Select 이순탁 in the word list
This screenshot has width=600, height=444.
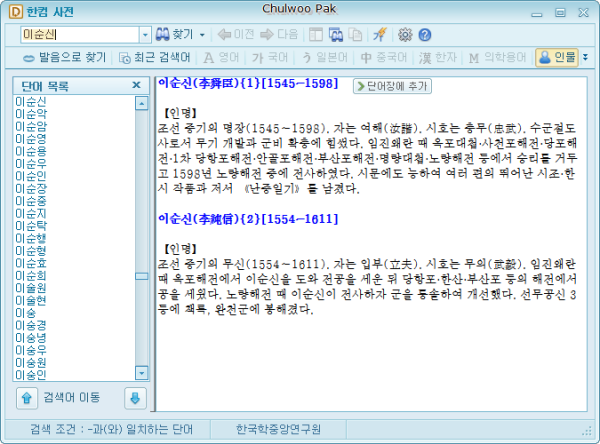pyautogui.click(x=31, y=226)
